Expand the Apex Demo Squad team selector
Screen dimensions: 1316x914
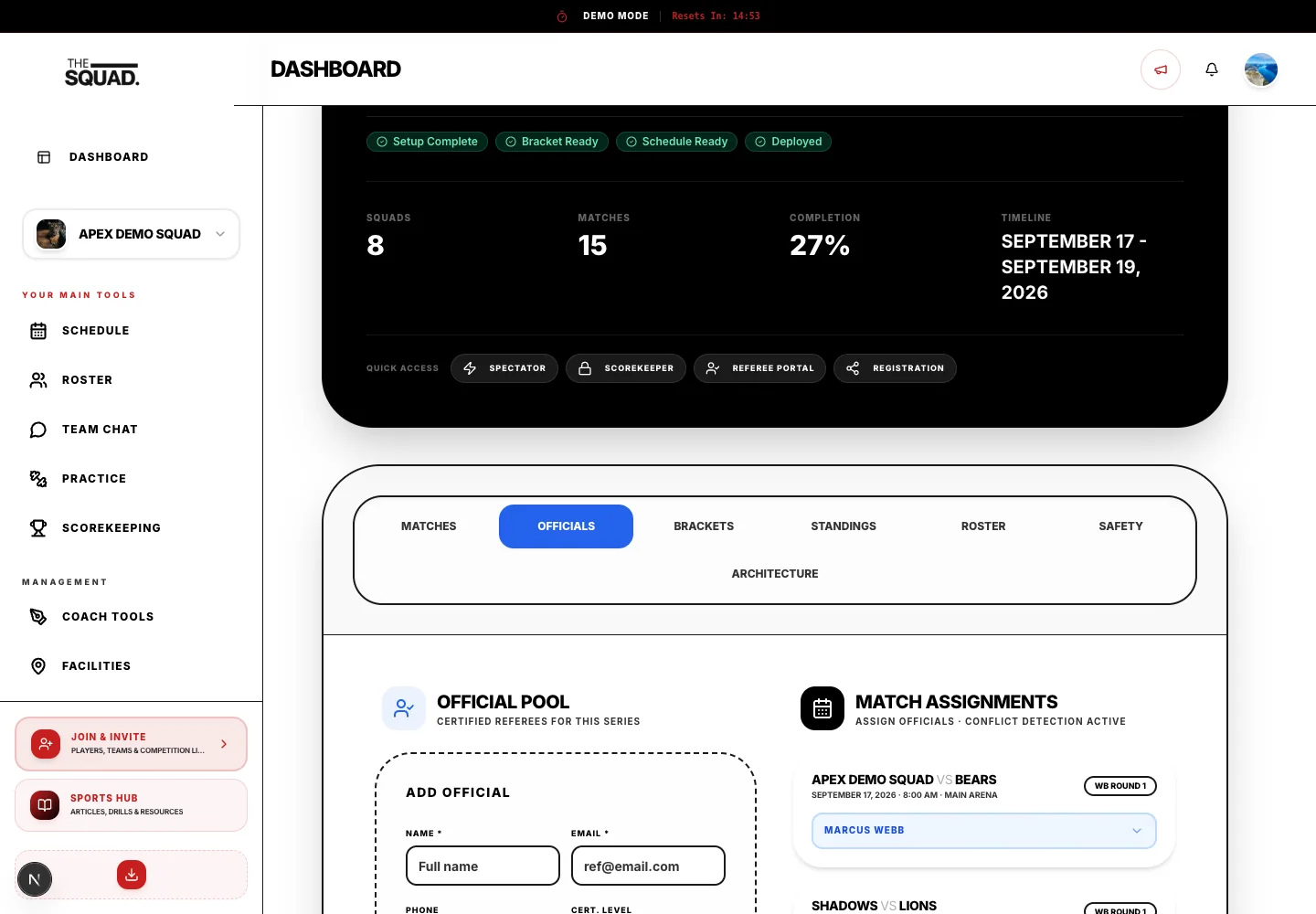(132, 234)
